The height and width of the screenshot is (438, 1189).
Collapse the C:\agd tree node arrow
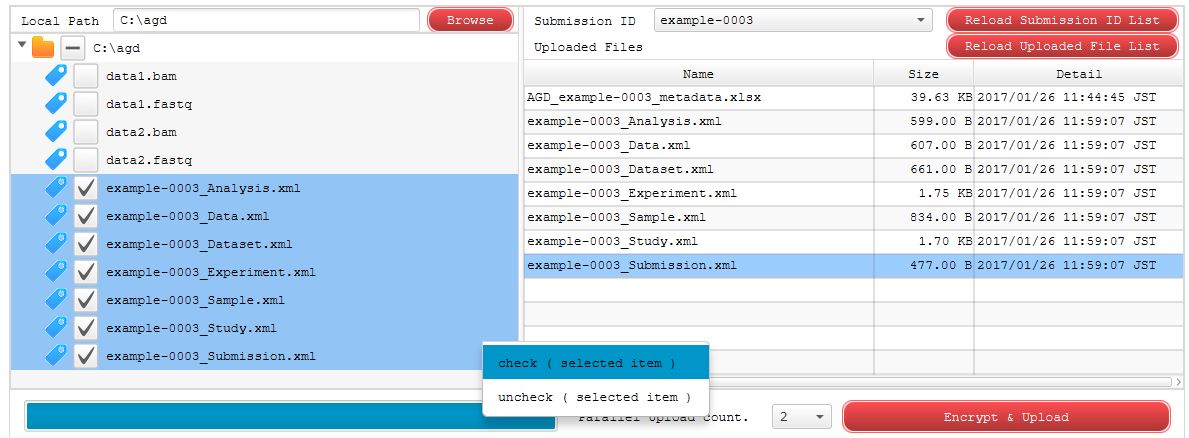[x=22, y=45]
